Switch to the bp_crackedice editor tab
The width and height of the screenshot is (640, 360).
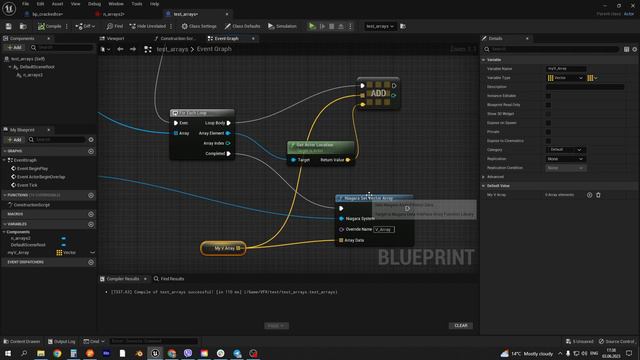coord(47,14)
